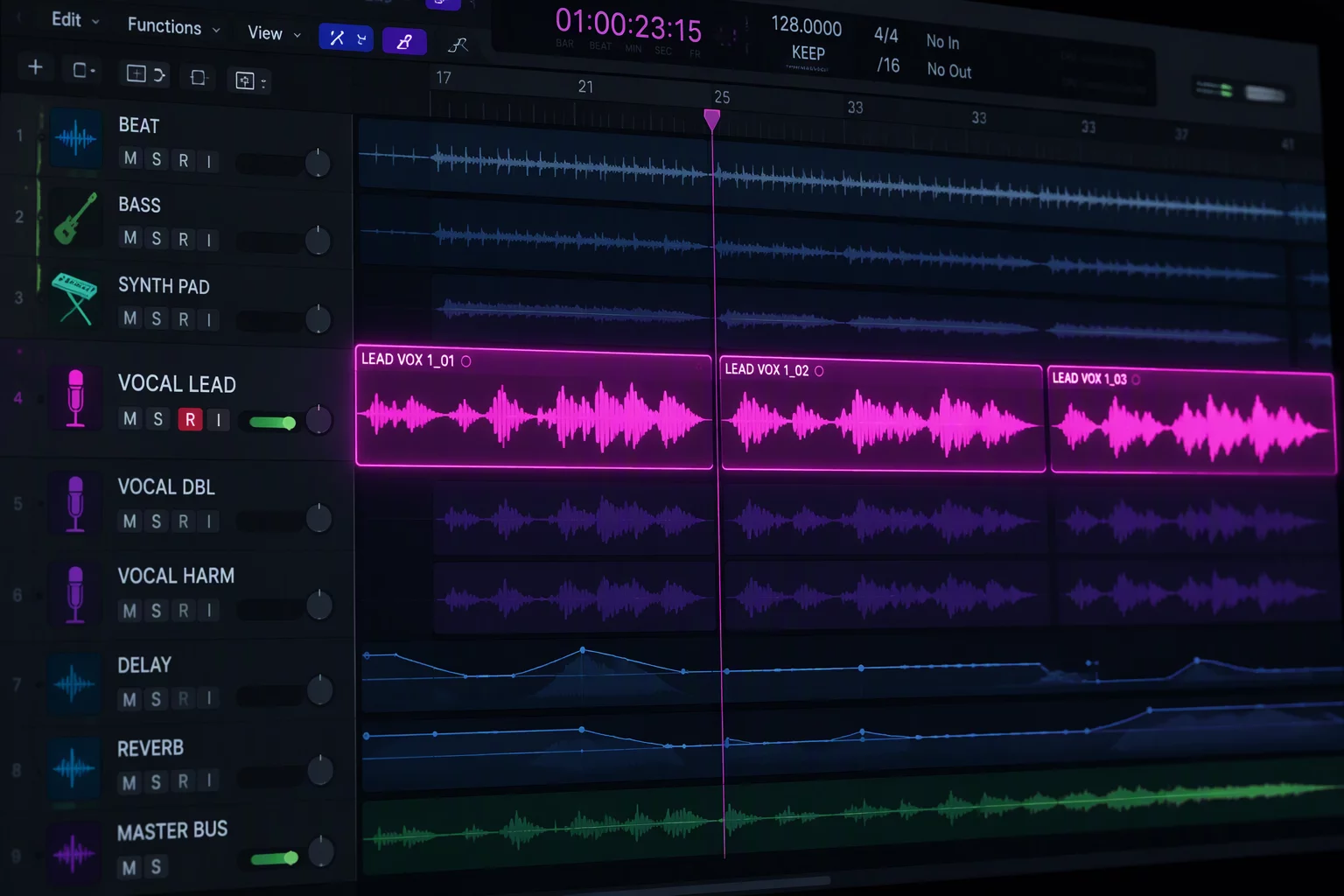Screen dimensions: 1344x896
Task: Select the LEAD VOX 1_01 region
Action: pos(534,406)
